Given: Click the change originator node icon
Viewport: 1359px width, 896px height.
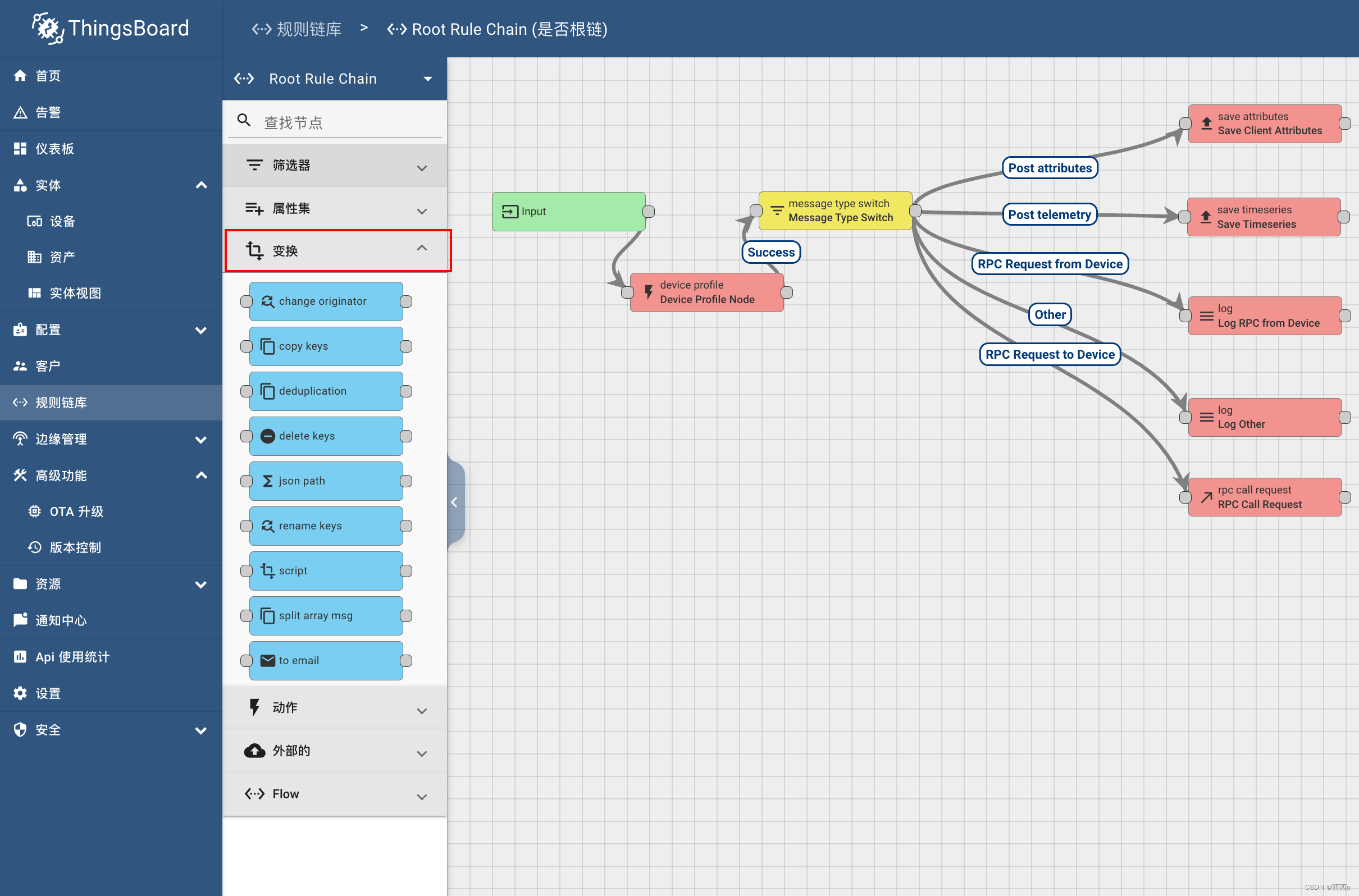Looking at the screenshot, I should [267, 301].
